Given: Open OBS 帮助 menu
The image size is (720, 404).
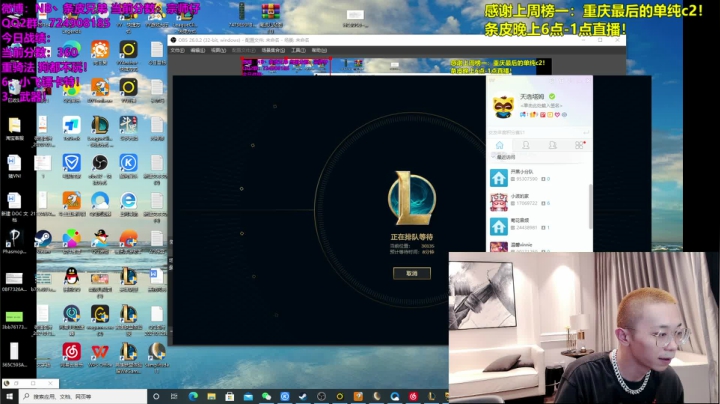Looking at the screenshot, I should click(319, 50).
